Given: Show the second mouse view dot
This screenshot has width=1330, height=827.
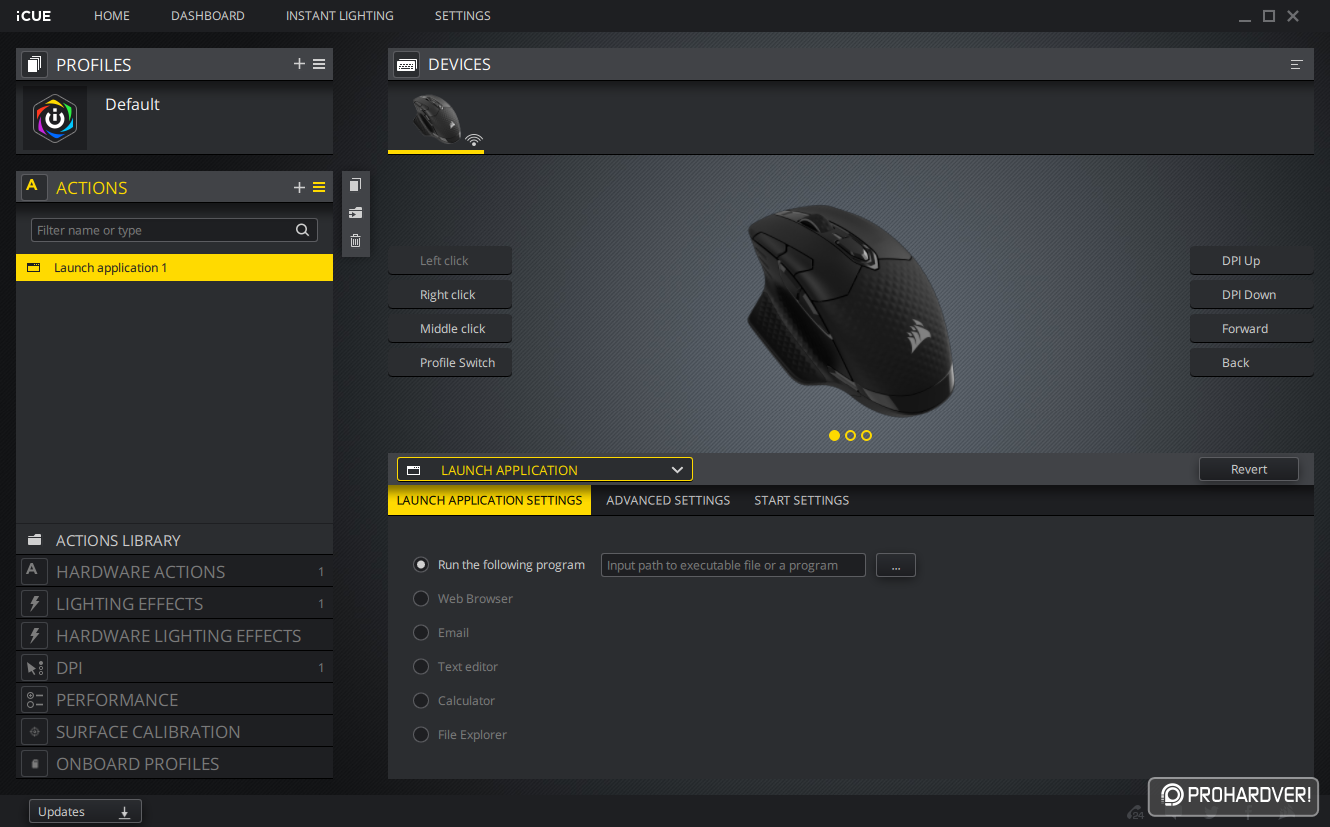Looking at the screenshot, I should tap(850, 435).
